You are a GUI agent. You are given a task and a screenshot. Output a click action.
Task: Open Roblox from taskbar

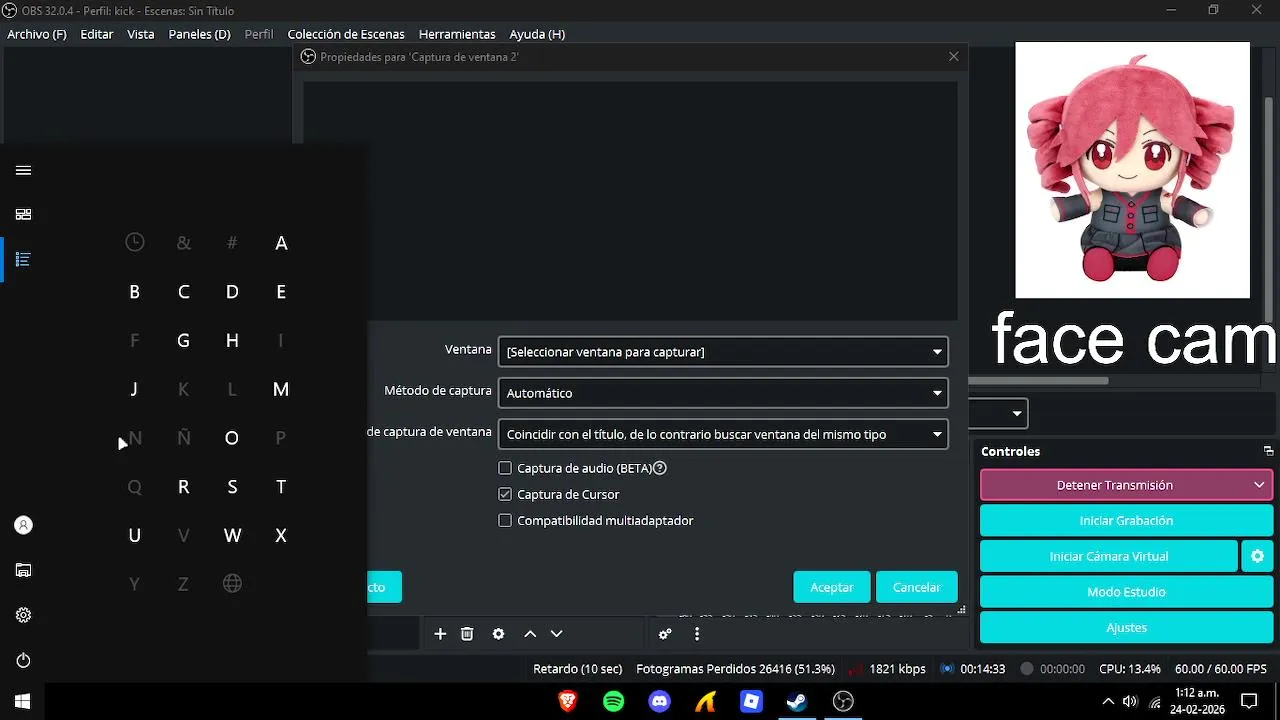pos(751,701)
